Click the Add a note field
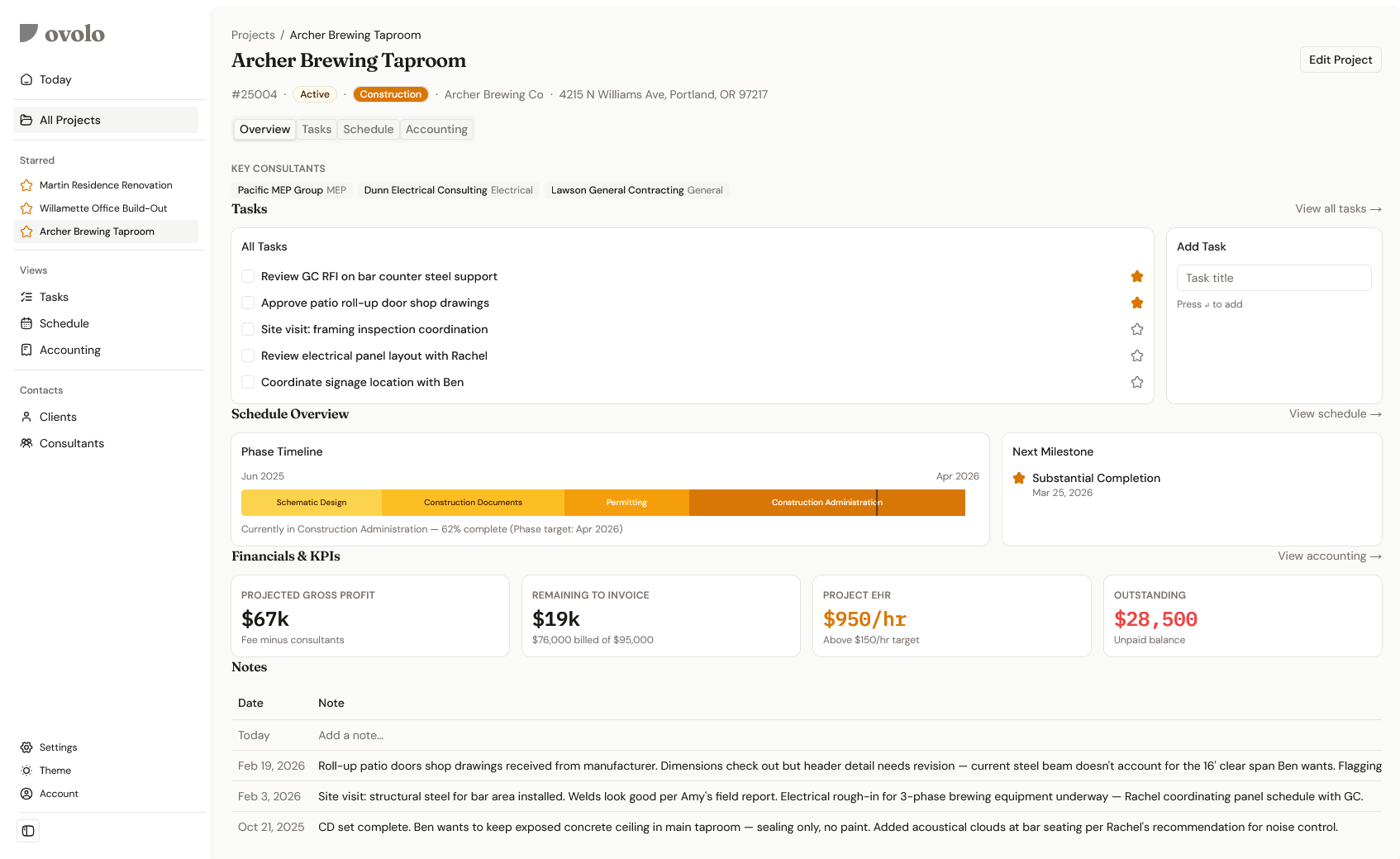Viewport: 1400px width, 859px height. pos(350,735)
